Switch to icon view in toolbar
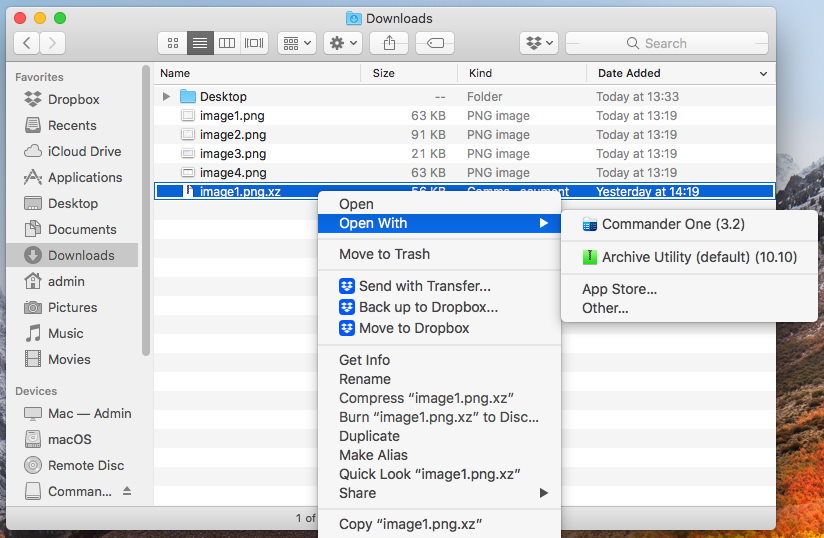824x538 pixels. (x=173, y=43)
